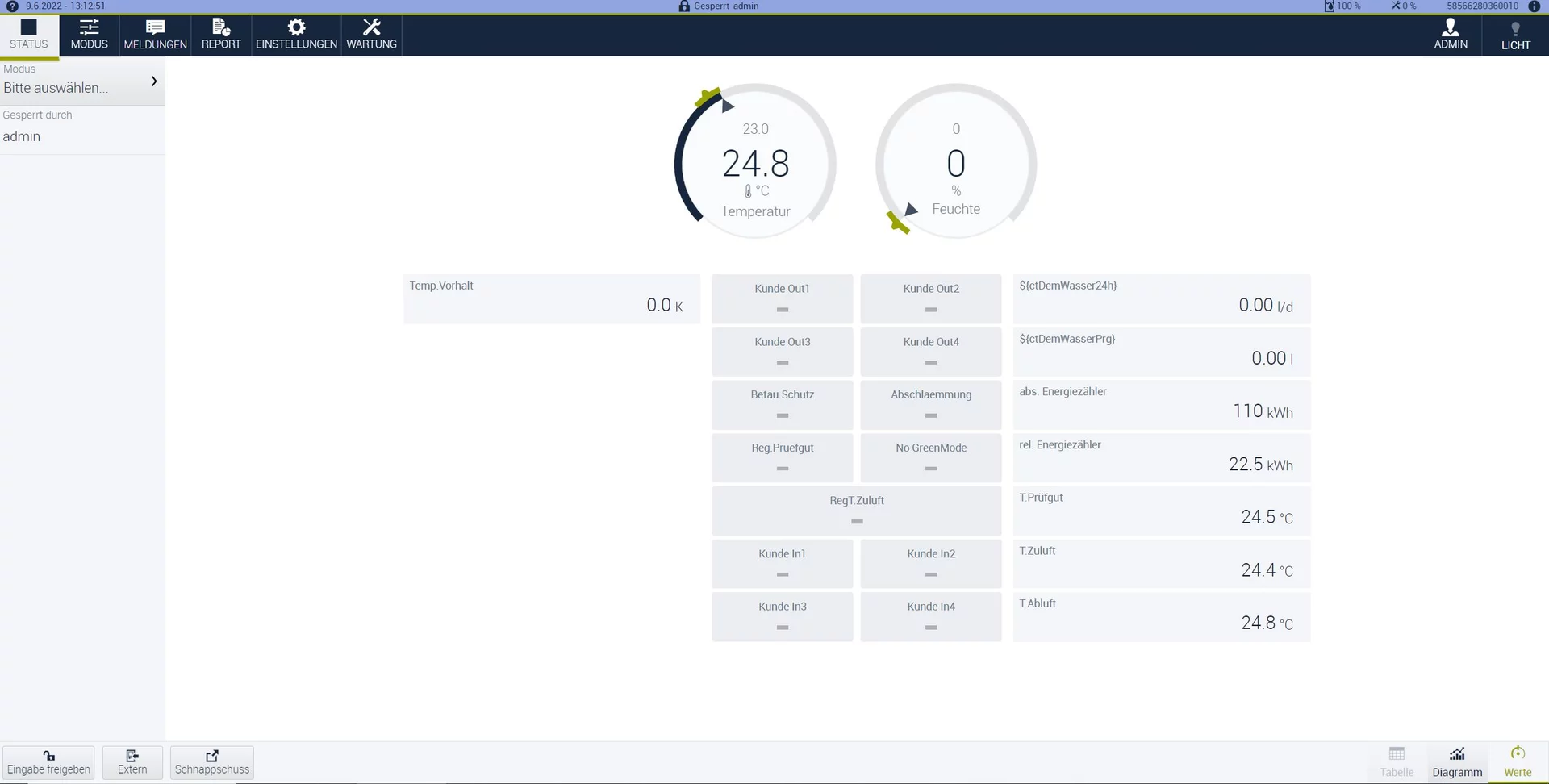Image resolution: width=1549 pixels, height=784 pixels.
Task: Switch to Diagramm view
Action: coord(1457,762)
